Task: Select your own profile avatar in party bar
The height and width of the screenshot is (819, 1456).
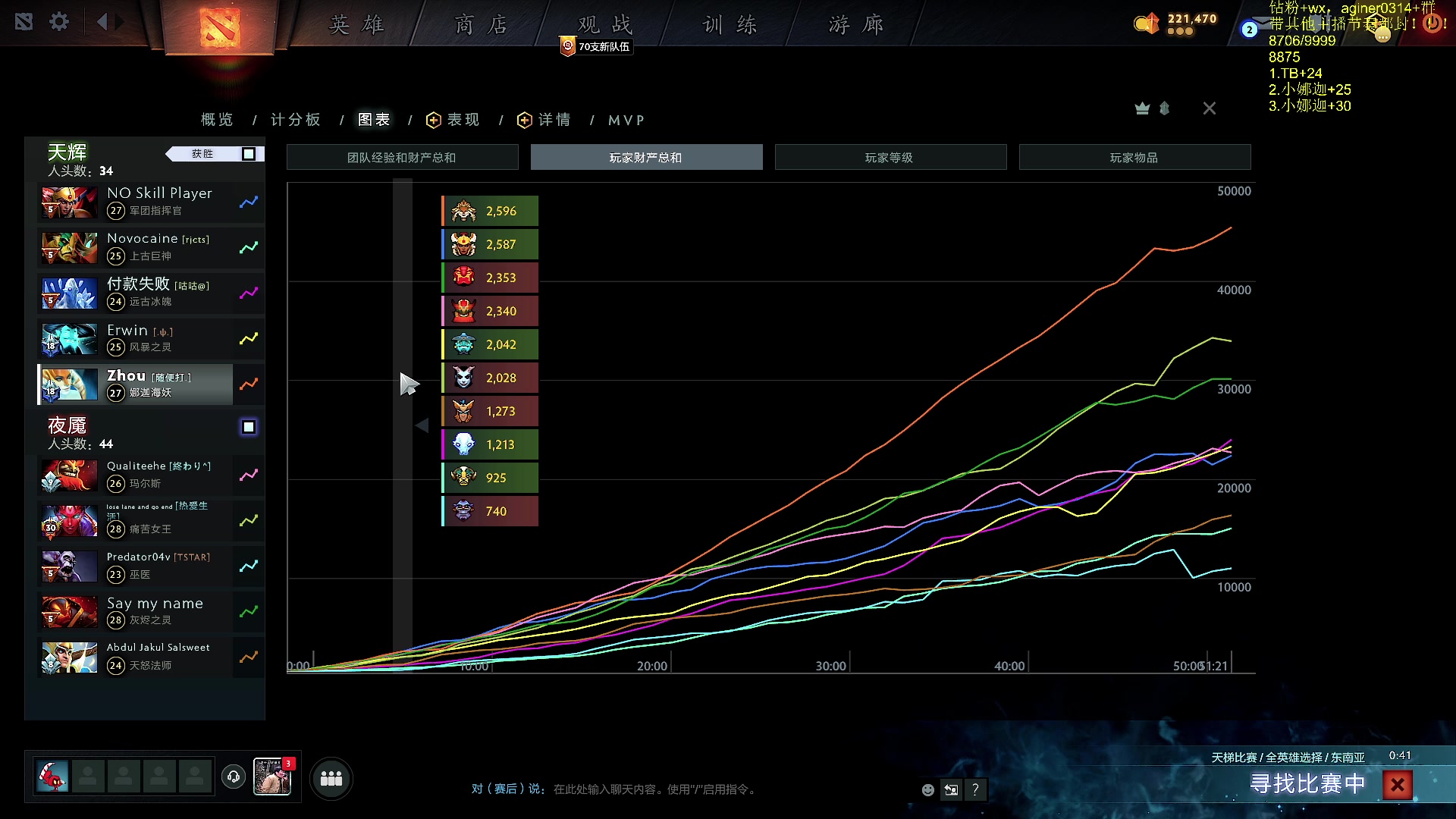Action: tap(52, 777)
